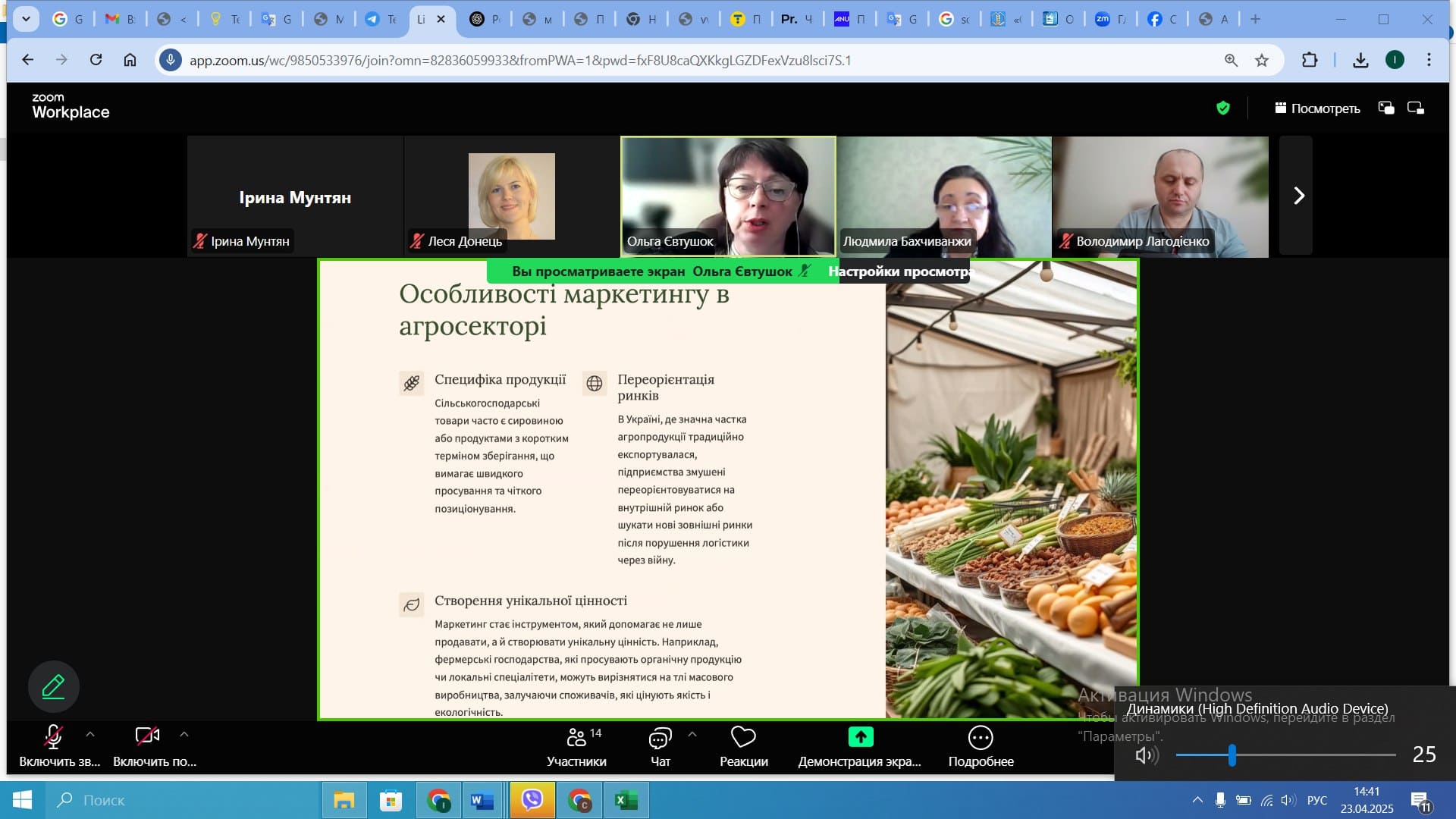This screenshot has width=1456, height=819.
Task: Expand audio options arrow beside microphone
Action: [x=90, y=734]
